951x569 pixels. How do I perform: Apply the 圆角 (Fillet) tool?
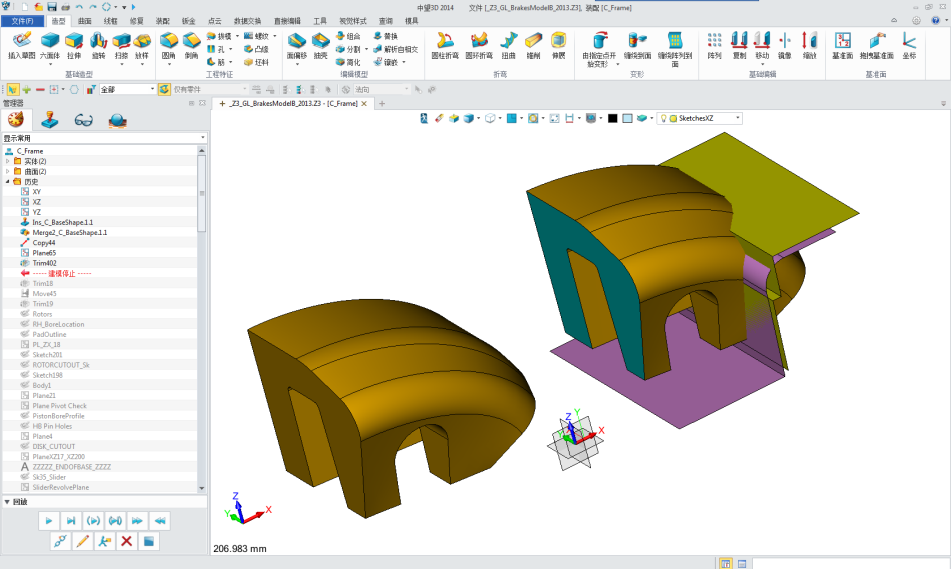click(x=168, y=44)
